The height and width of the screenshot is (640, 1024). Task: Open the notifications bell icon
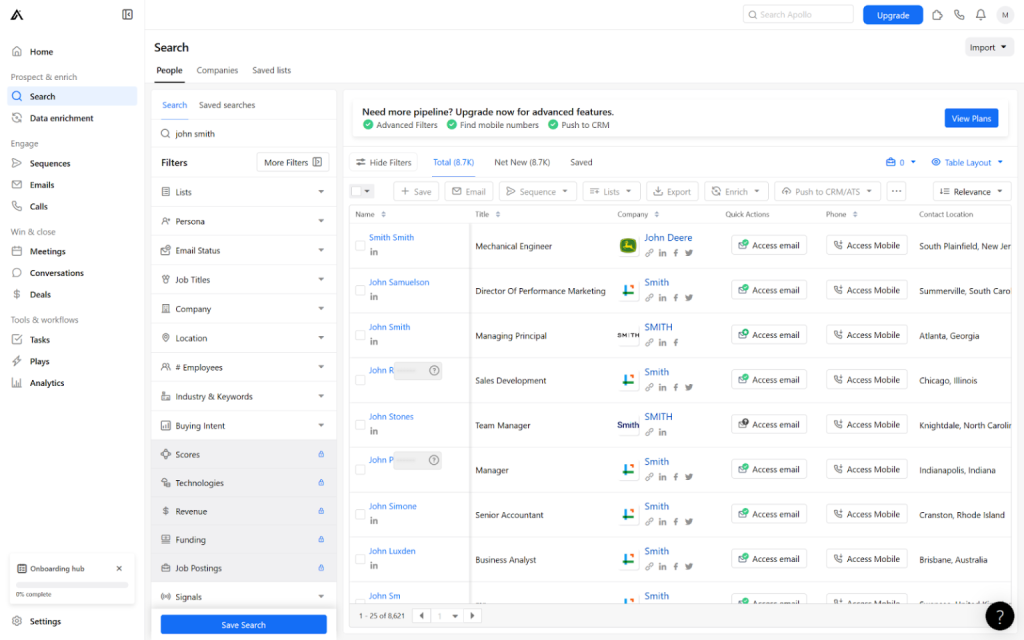(980, 15)
